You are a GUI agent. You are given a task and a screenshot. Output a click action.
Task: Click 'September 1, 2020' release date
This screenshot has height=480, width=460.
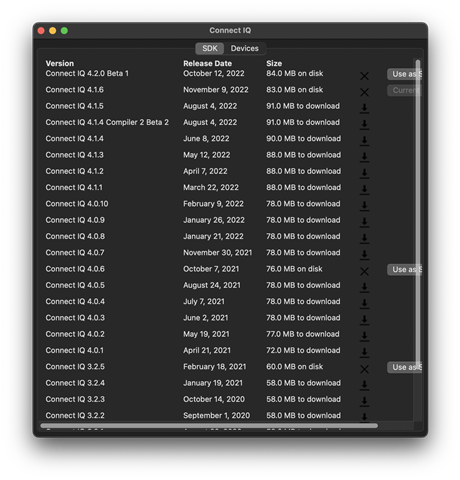point(217,415)
